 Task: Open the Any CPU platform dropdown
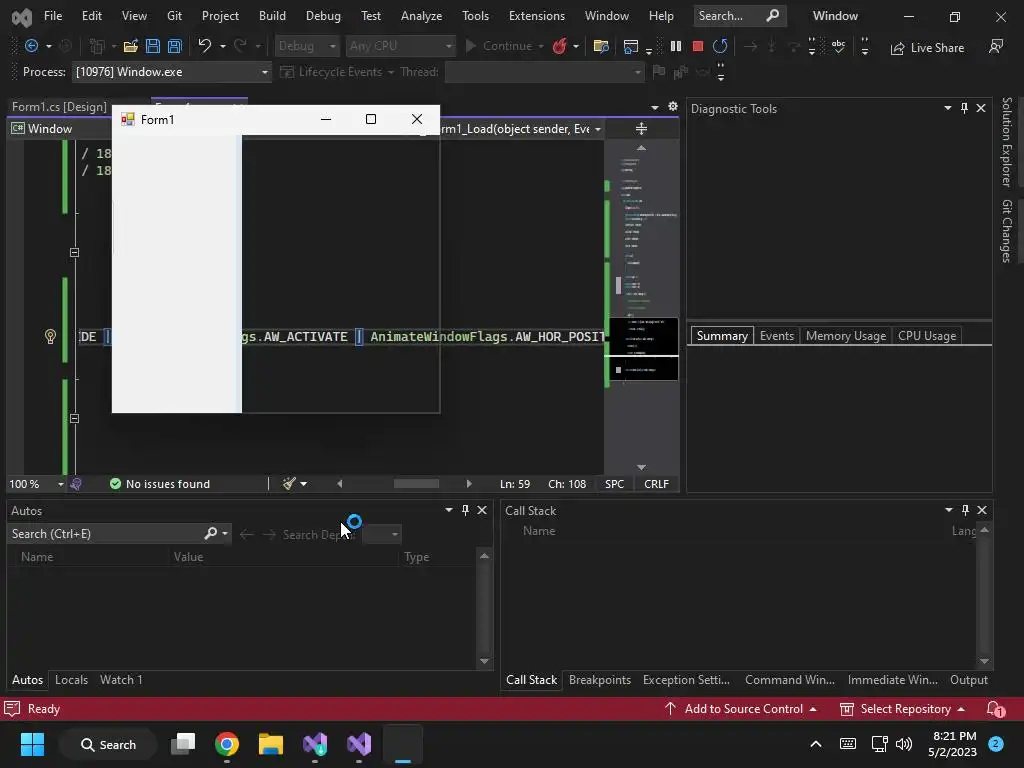(x=400, y=46)
